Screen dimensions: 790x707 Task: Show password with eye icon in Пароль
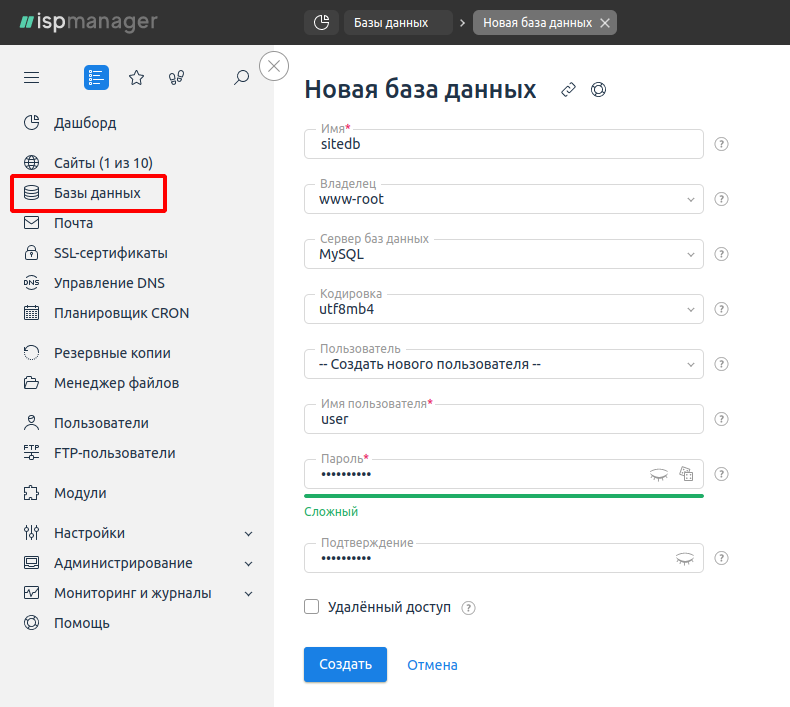pyautogui.click(x=659, y=474)
